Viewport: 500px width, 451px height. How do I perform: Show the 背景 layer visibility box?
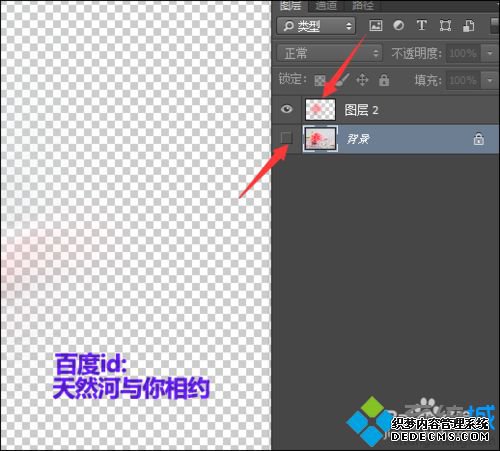[286, 138]
